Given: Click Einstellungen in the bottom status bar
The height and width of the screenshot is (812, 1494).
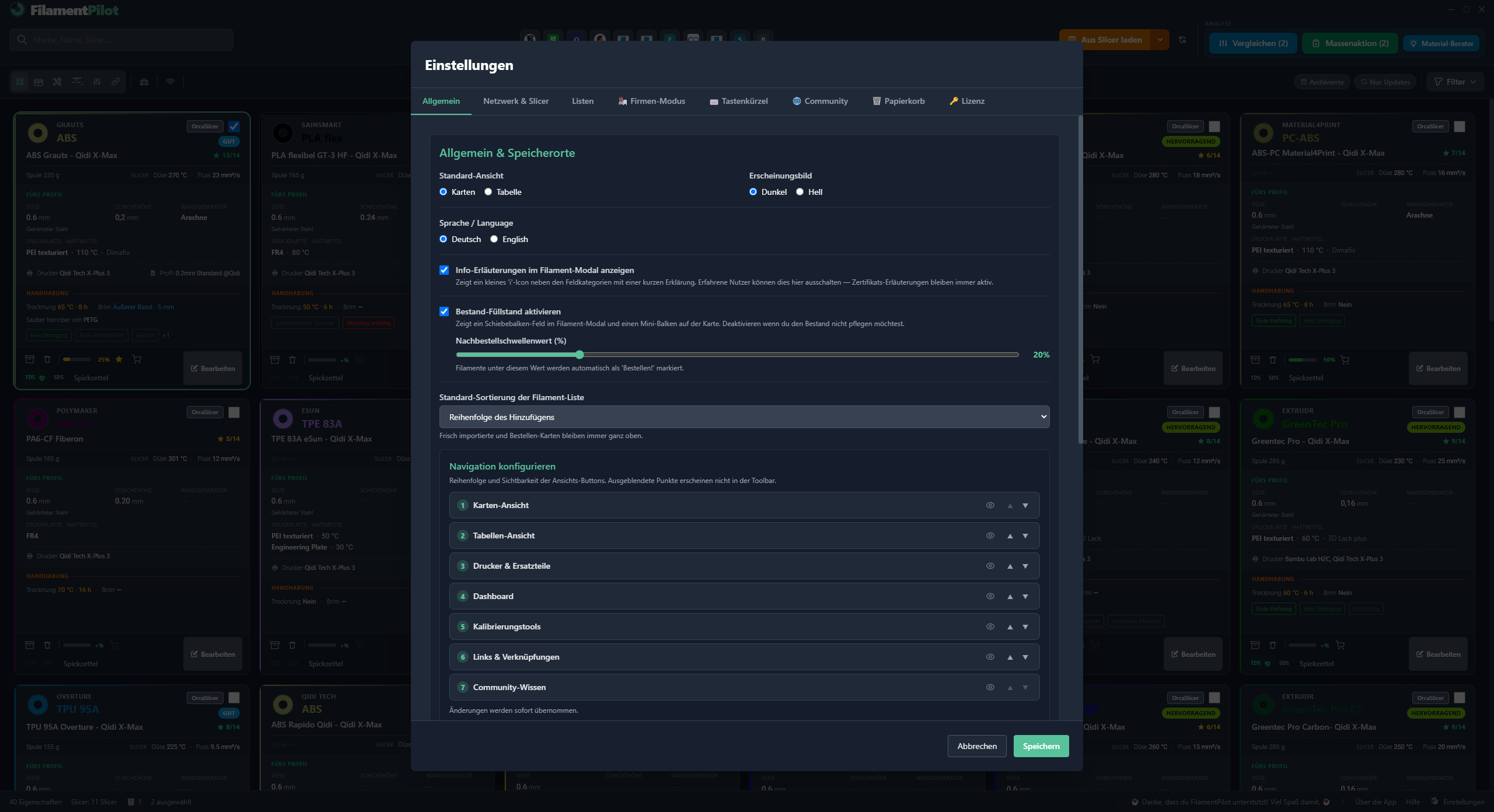Looking at the screenshot, I should tap(1458, 802).
